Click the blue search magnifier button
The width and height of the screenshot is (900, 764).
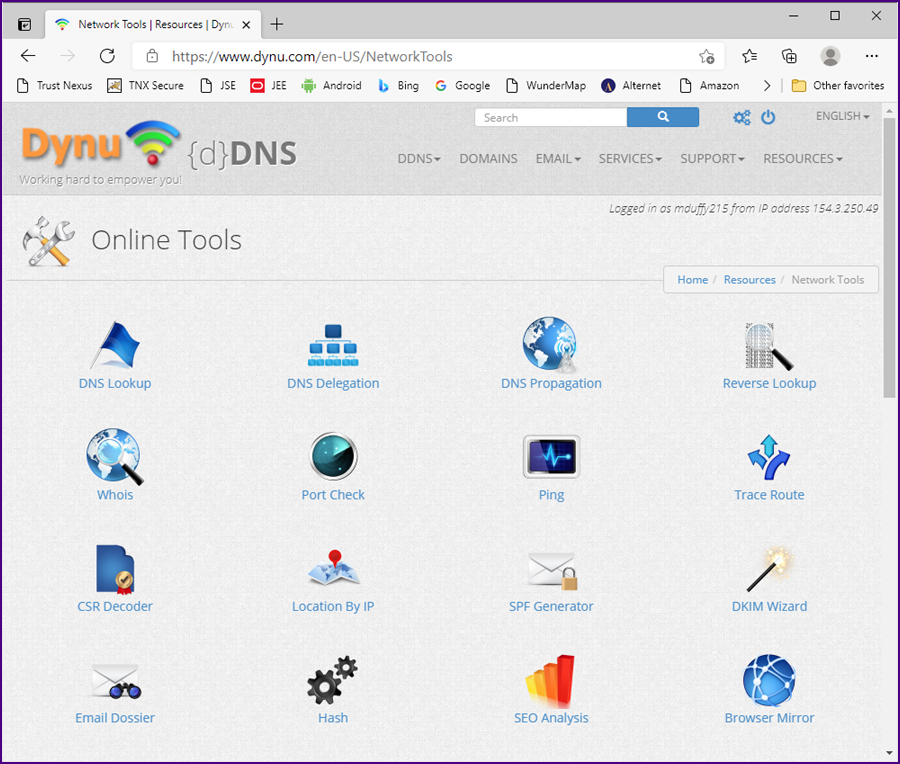click(x=662, y=117)
